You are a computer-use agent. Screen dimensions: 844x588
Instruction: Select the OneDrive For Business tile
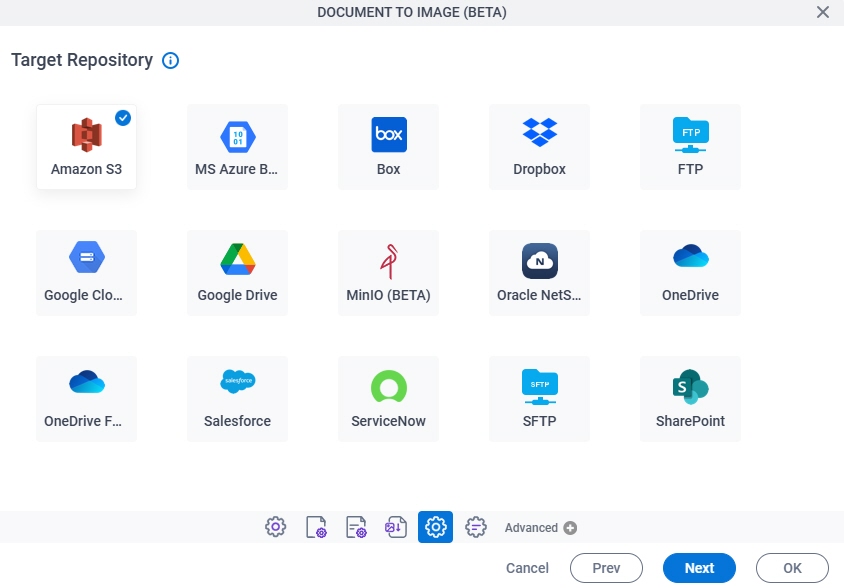tap(86, 398)
